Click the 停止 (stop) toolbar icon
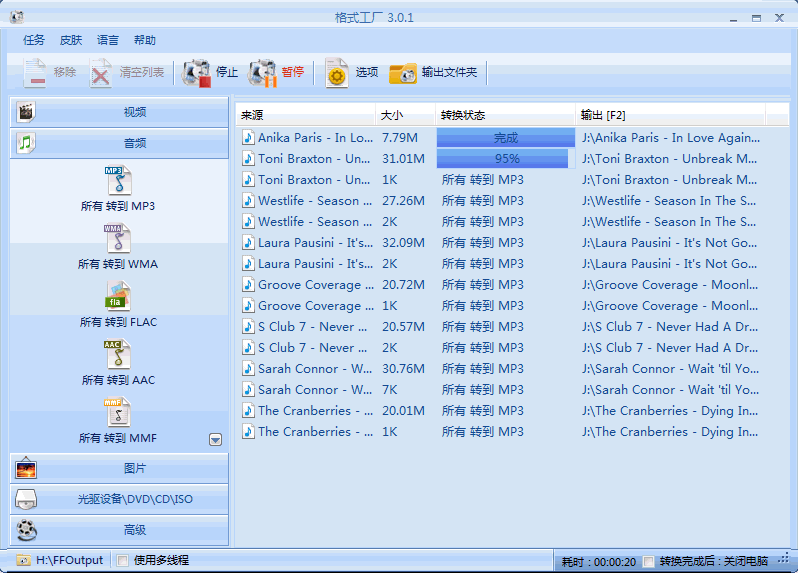The width and height of the screenshot is (798, 573). click(196, 73)
